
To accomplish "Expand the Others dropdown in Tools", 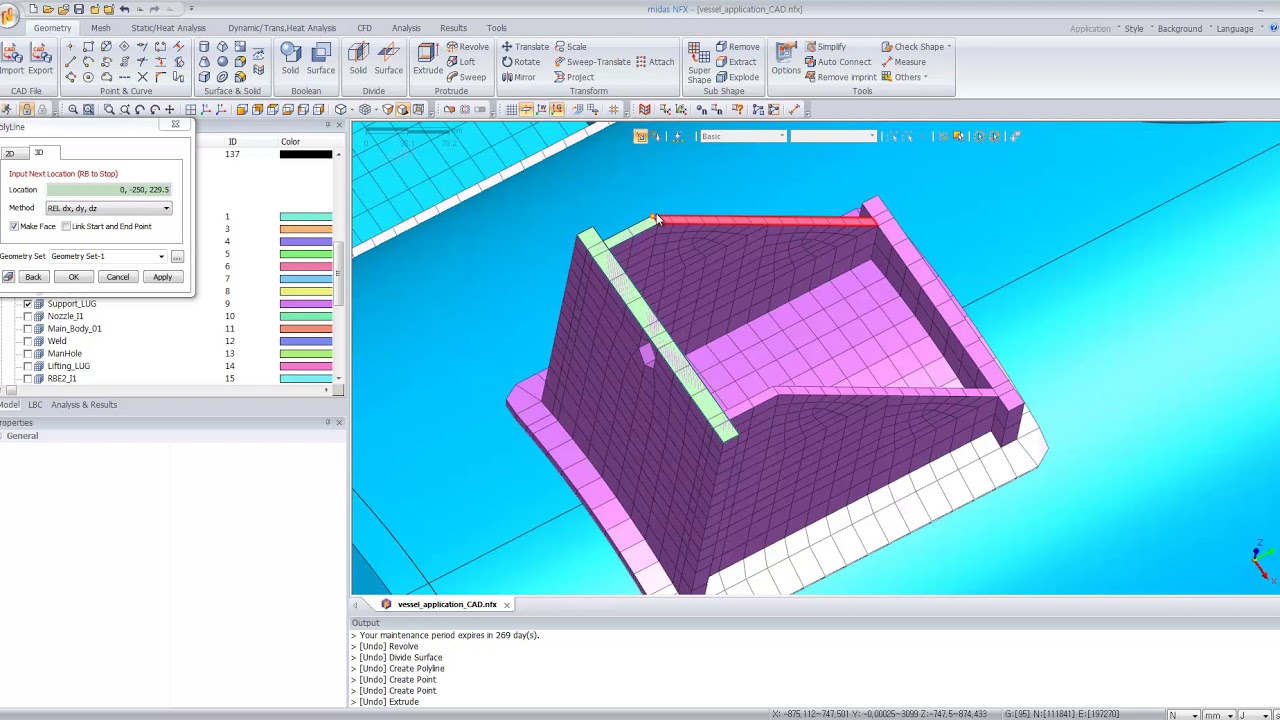I will click(905, 77).
